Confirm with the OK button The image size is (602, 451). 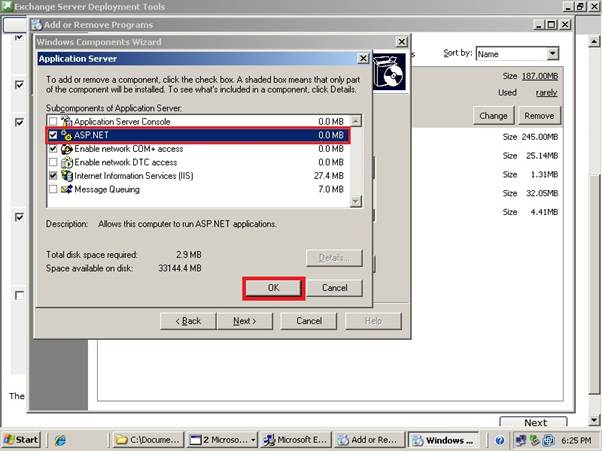[273, 288]
